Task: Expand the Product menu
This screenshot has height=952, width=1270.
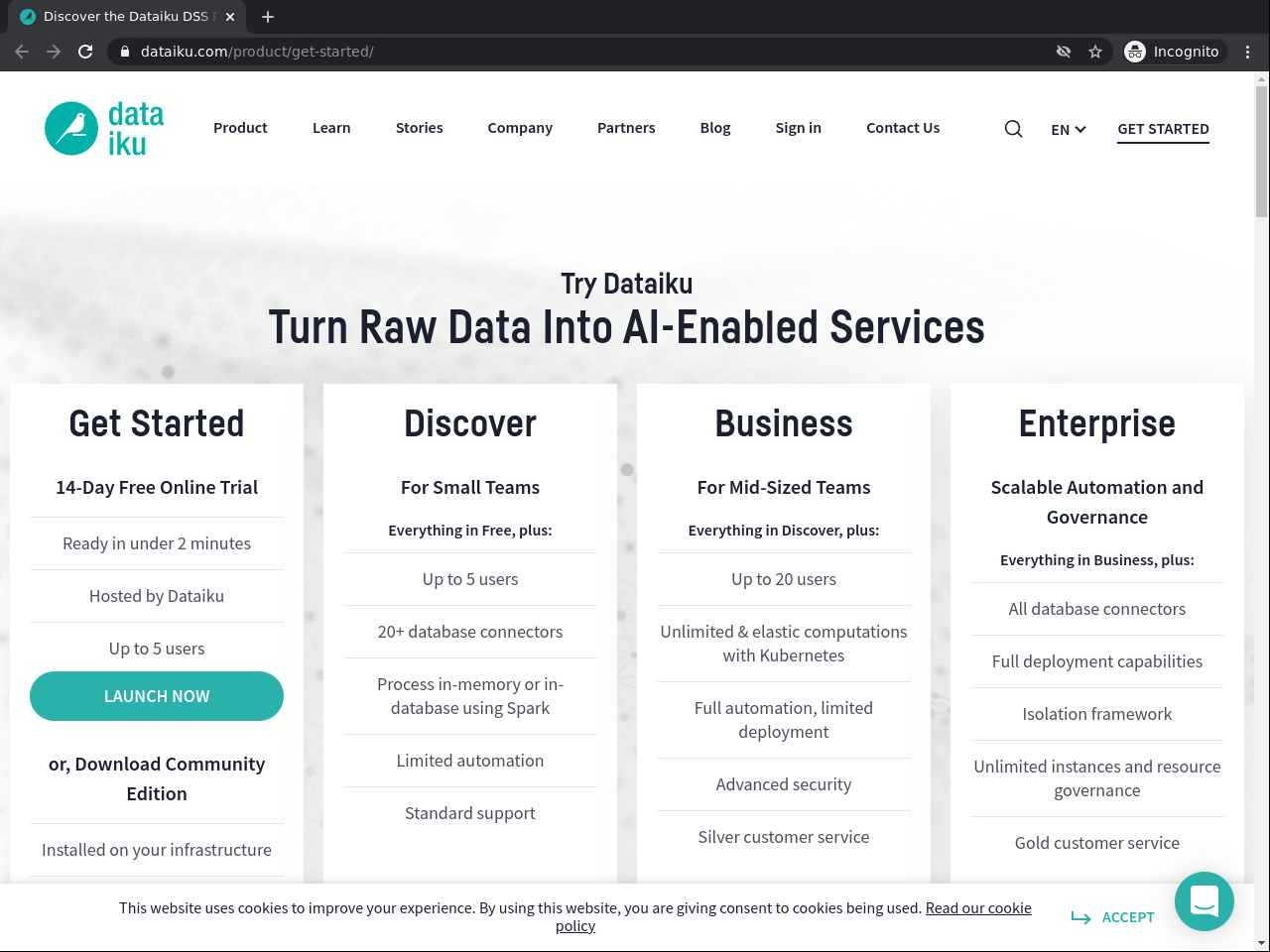Action: (x=240, y=128)
